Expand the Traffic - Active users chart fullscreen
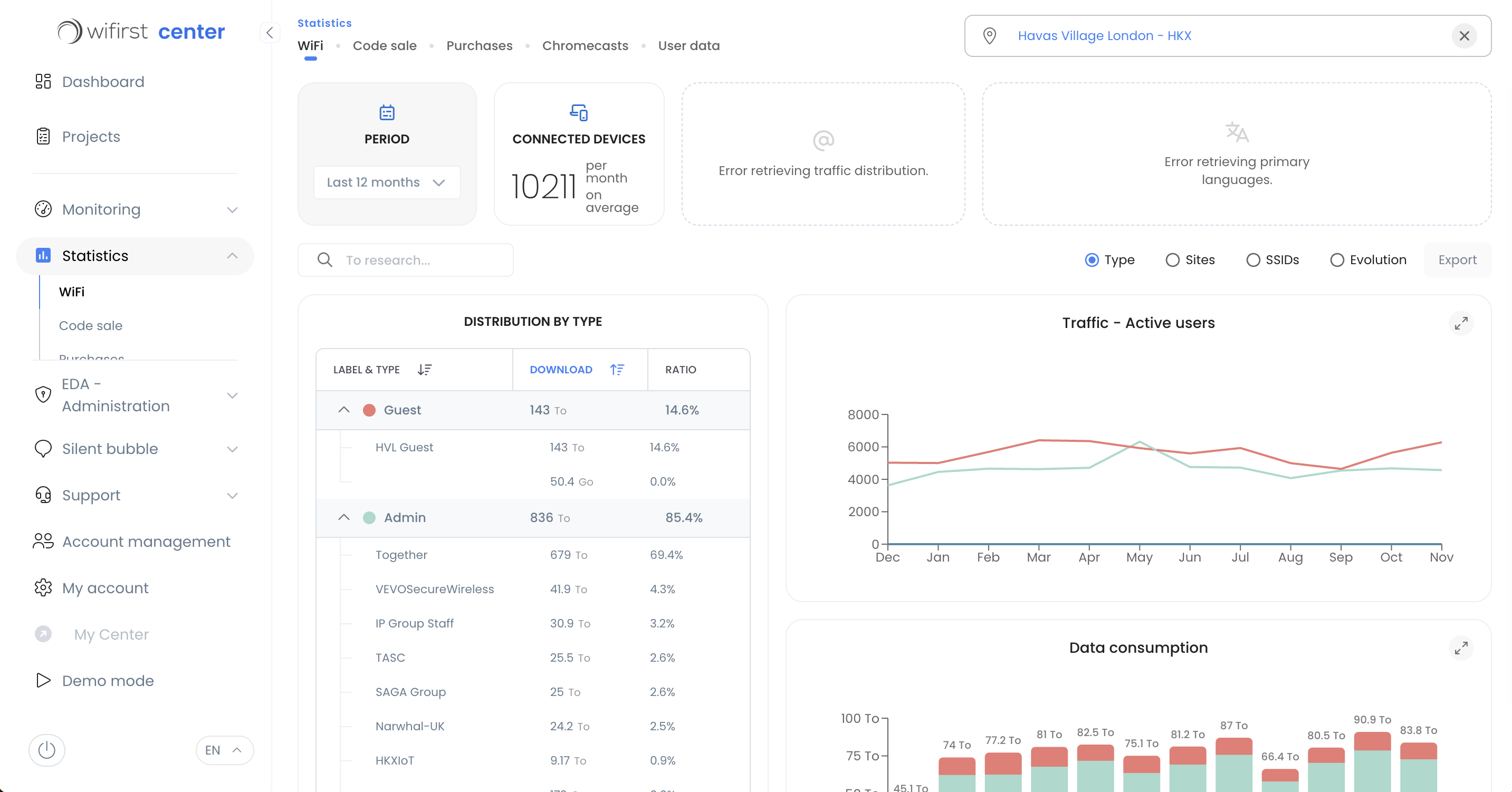Screen dimensions: 1512x792 point(1462,323)
